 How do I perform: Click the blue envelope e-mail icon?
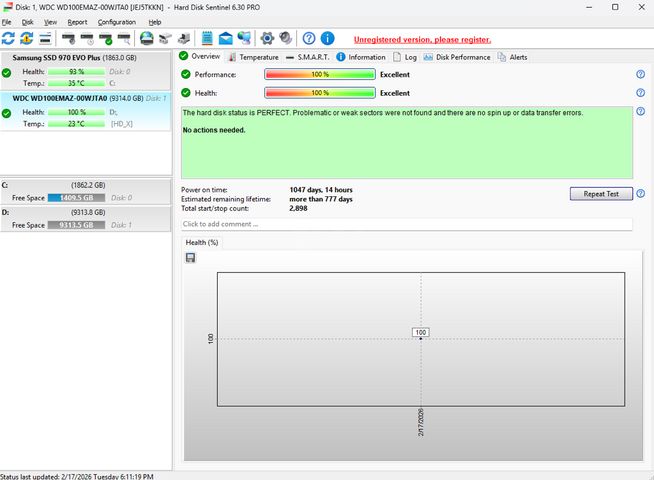click(226, 39)
